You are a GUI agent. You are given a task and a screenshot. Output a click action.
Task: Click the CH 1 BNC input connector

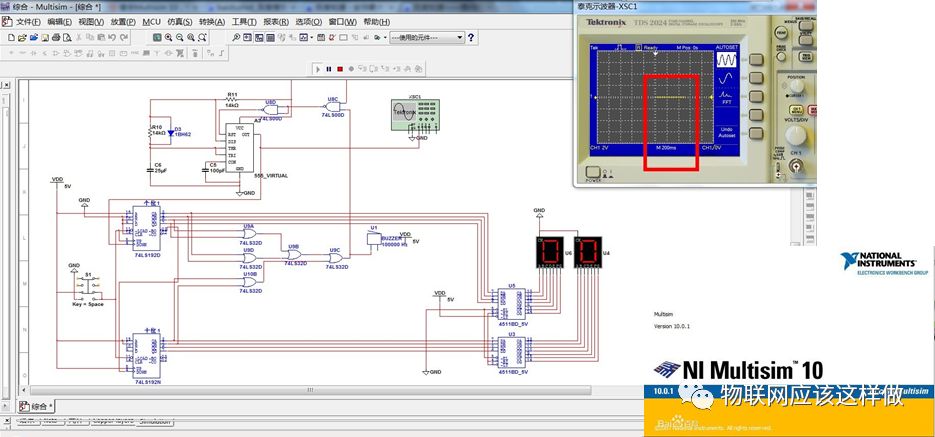(x=795, y=166)
